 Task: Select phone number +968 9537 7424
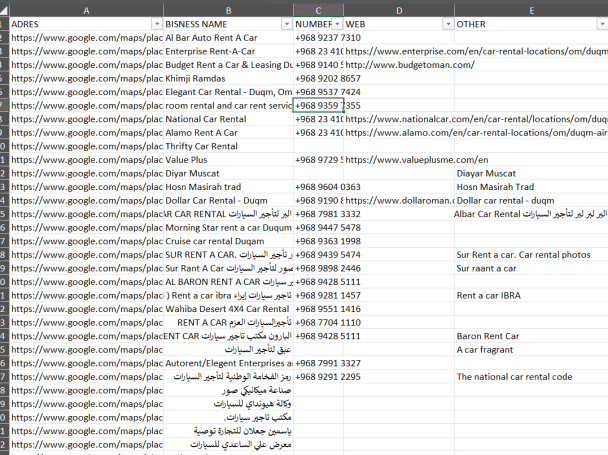tap(318, 92)
